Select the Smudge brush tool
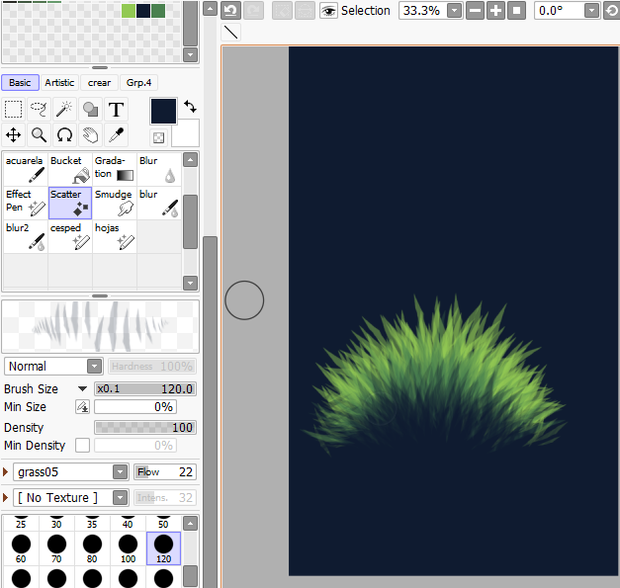Screen dimensions: 620x588 (115, 203)
